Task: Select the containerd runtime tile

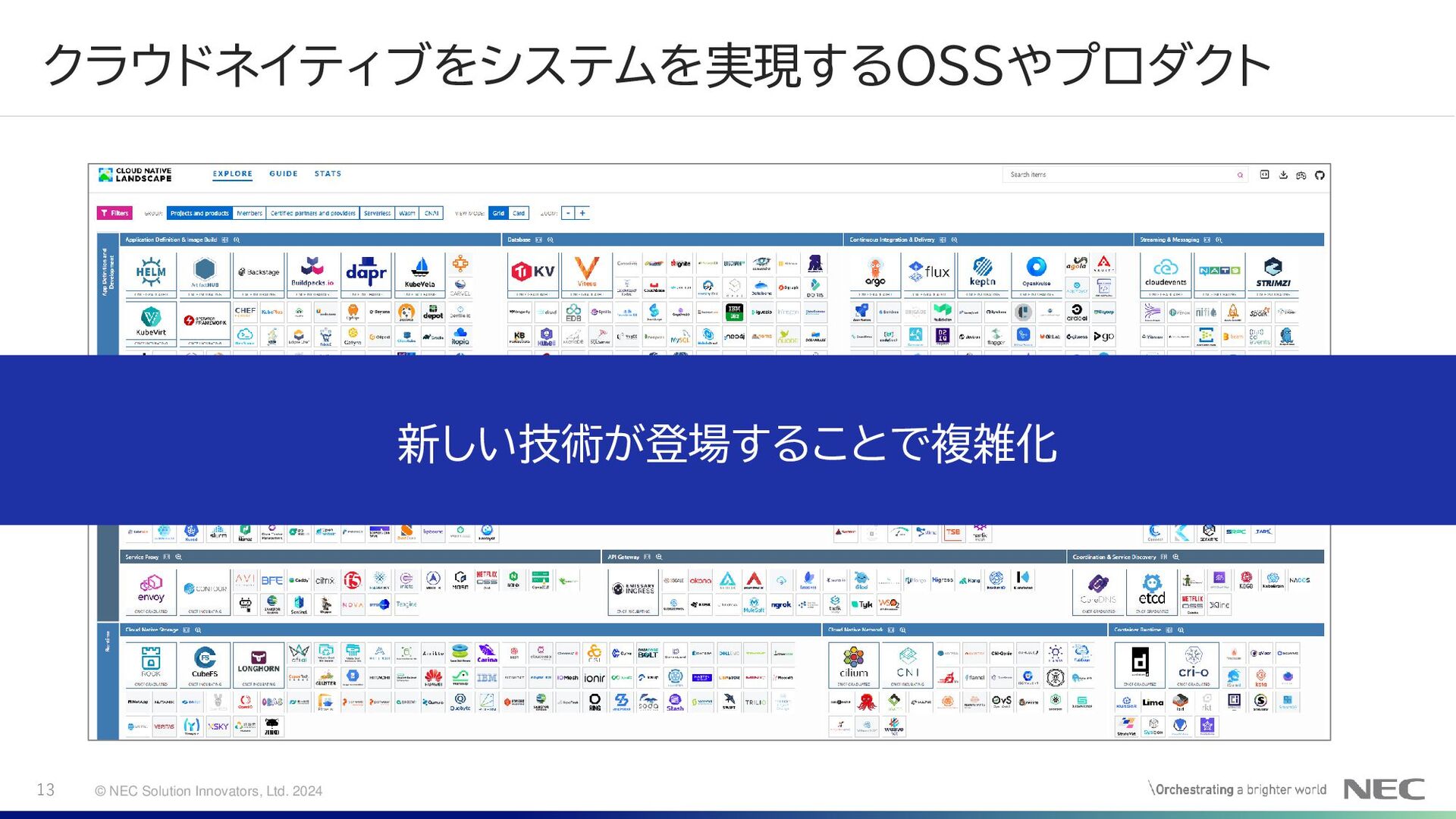Action: coord(1140,665)
